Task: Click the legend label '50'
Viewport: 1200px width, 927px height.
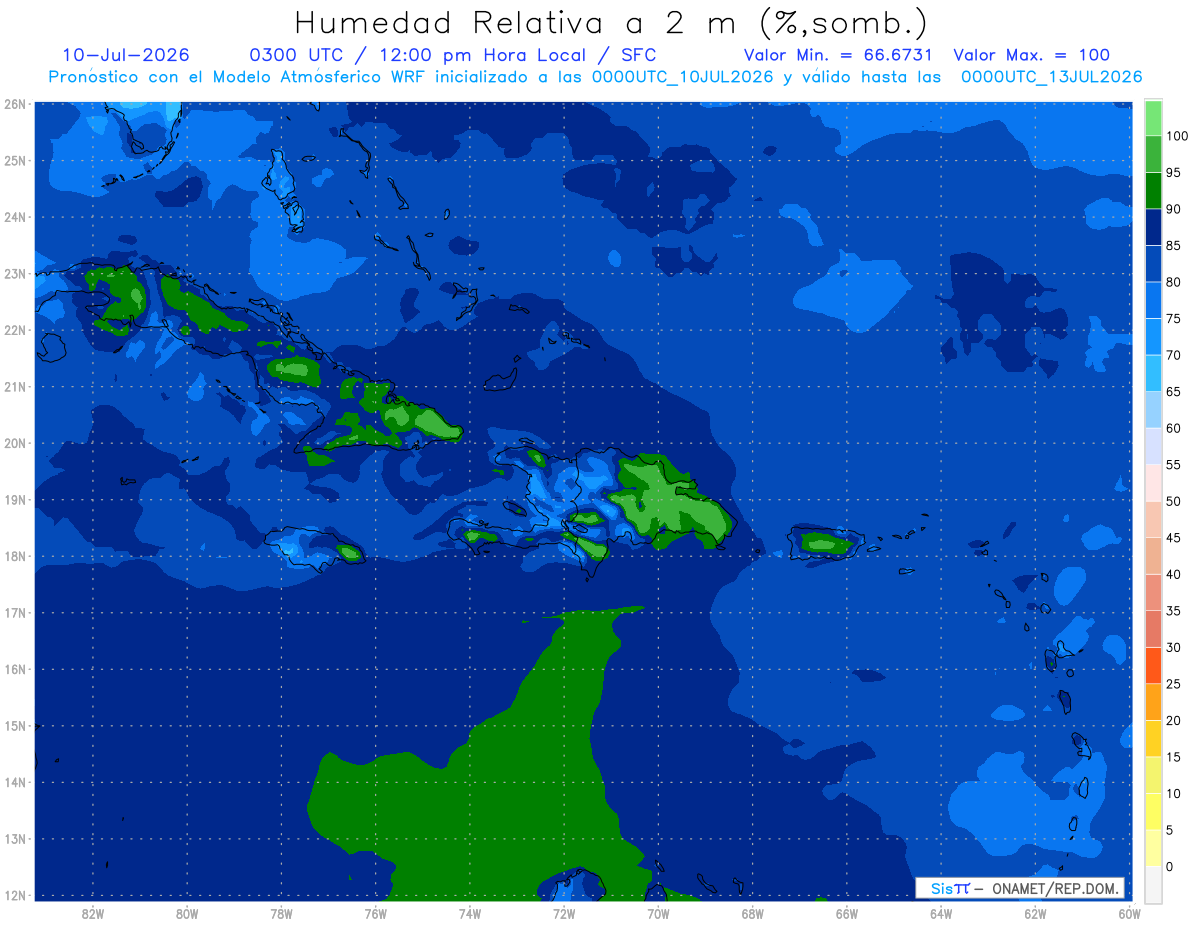Action: (x=1174, y=501)
